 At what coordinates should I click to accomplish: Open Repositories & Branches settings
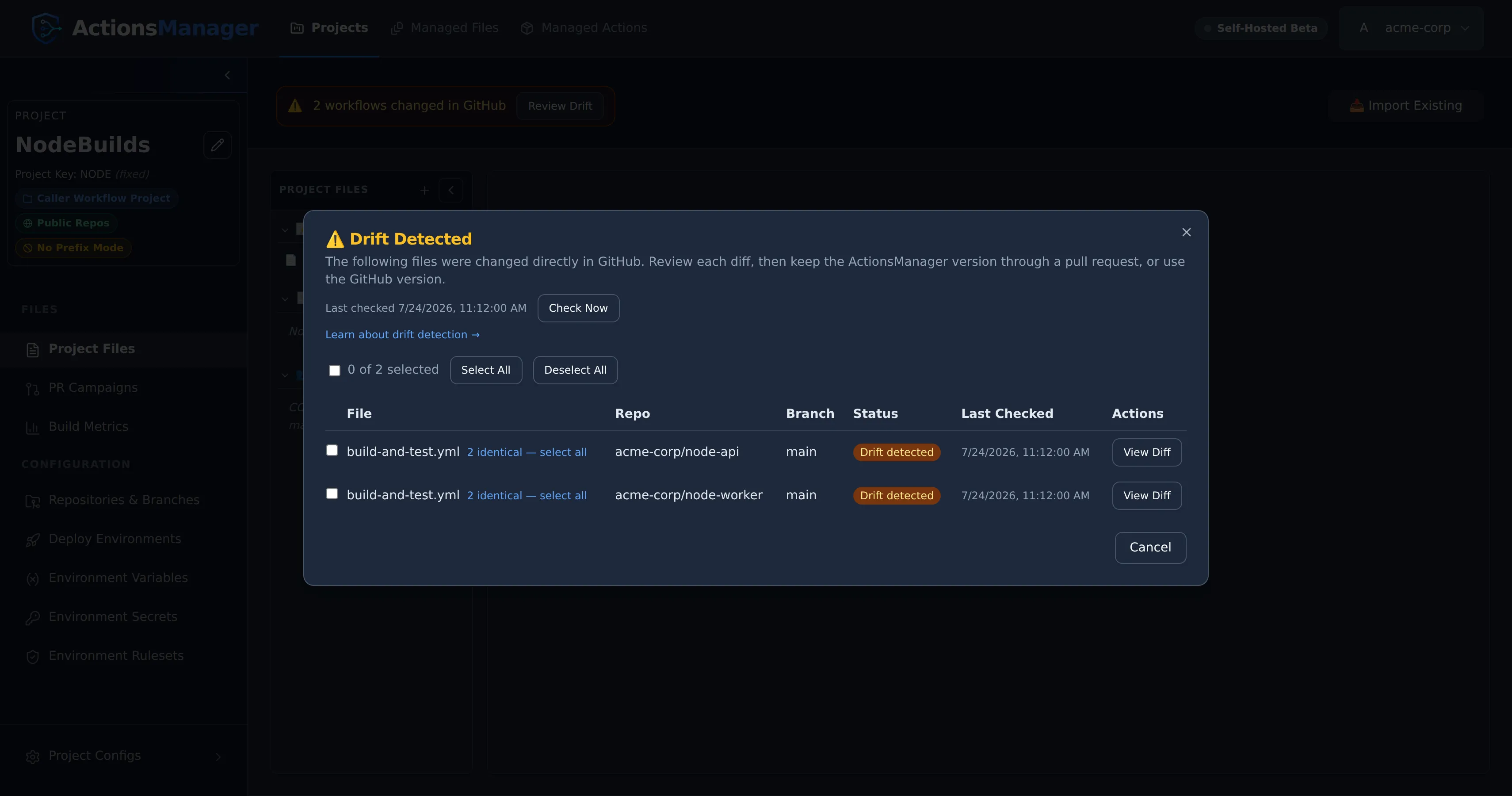[123, 500]
